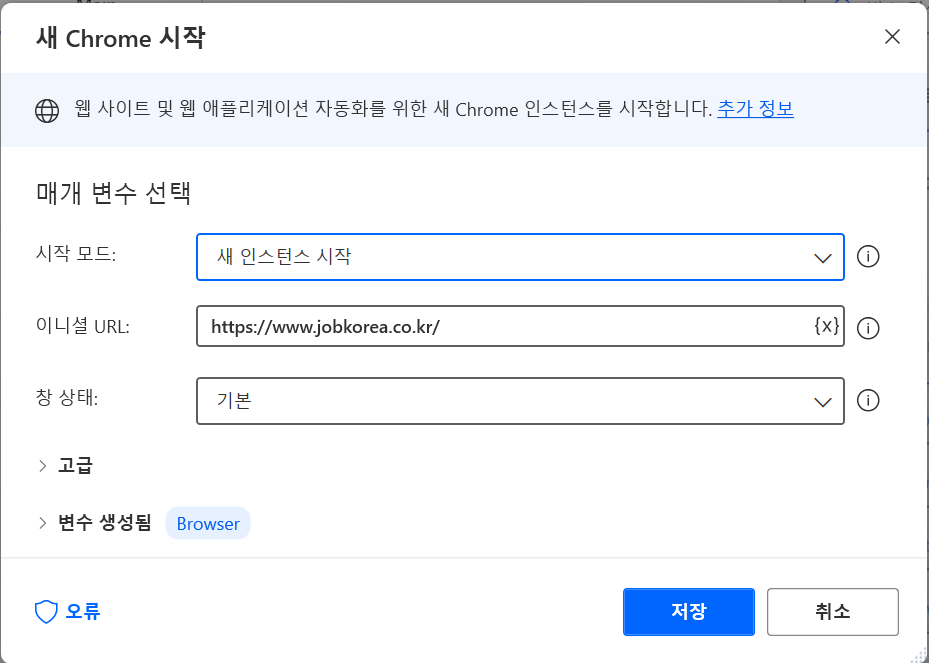The height and width of the screenshot is (663, 929).
Task: Click the shield icon next to 오류
Action: pos(46,611)
